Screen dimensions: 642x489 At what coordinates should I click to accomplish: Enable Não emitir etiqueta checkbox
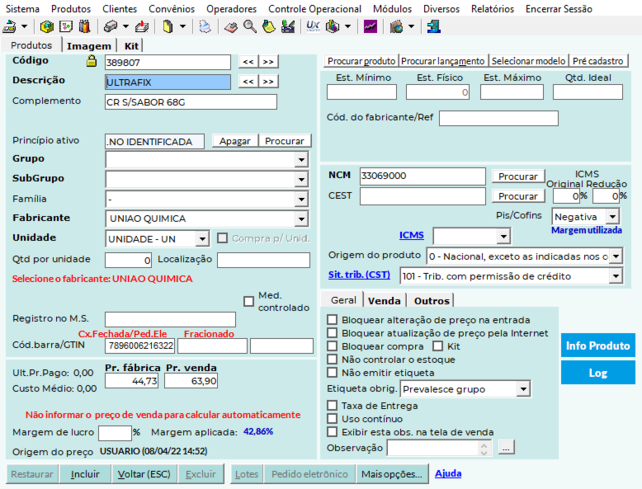332,372
